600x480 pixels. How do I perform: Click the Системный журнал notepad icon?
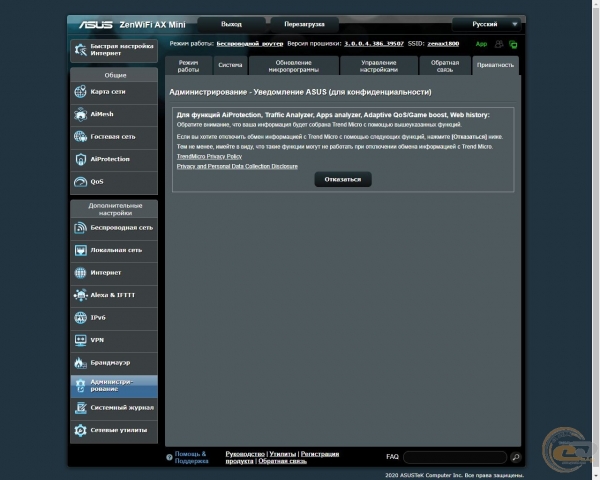(80, 408)
